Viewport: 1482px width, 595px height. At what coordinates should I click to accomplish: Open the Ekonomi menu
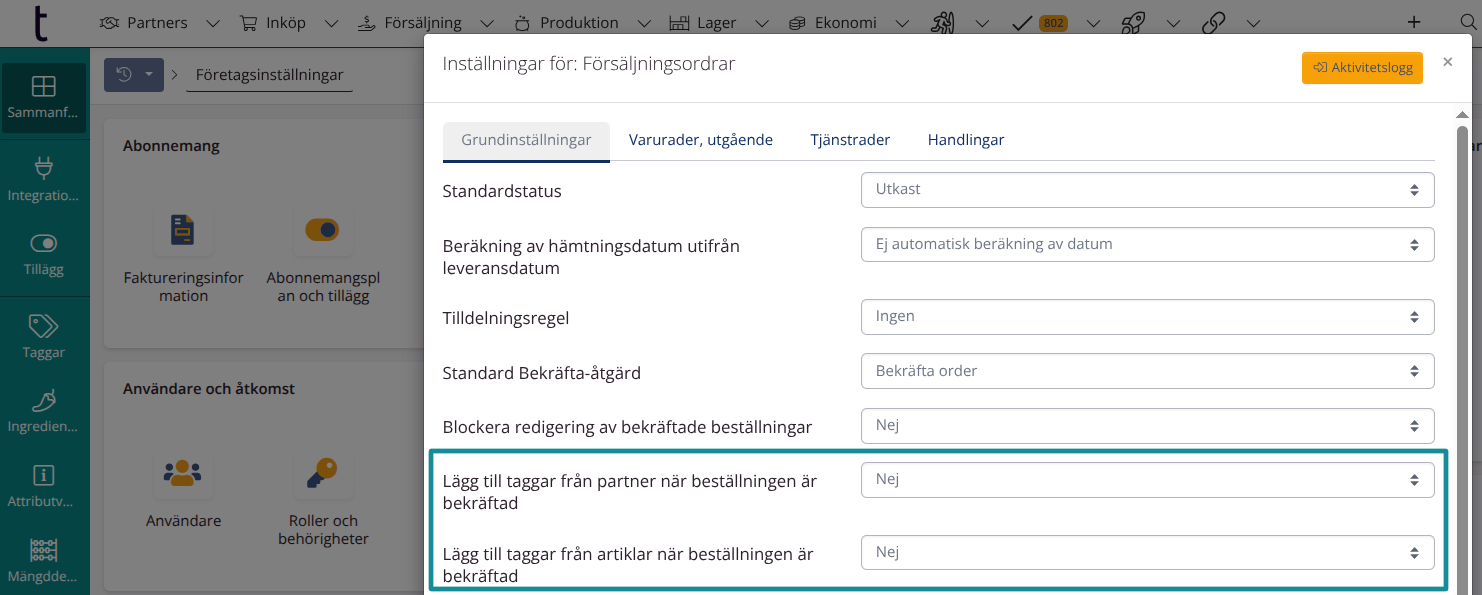[844, 22]
